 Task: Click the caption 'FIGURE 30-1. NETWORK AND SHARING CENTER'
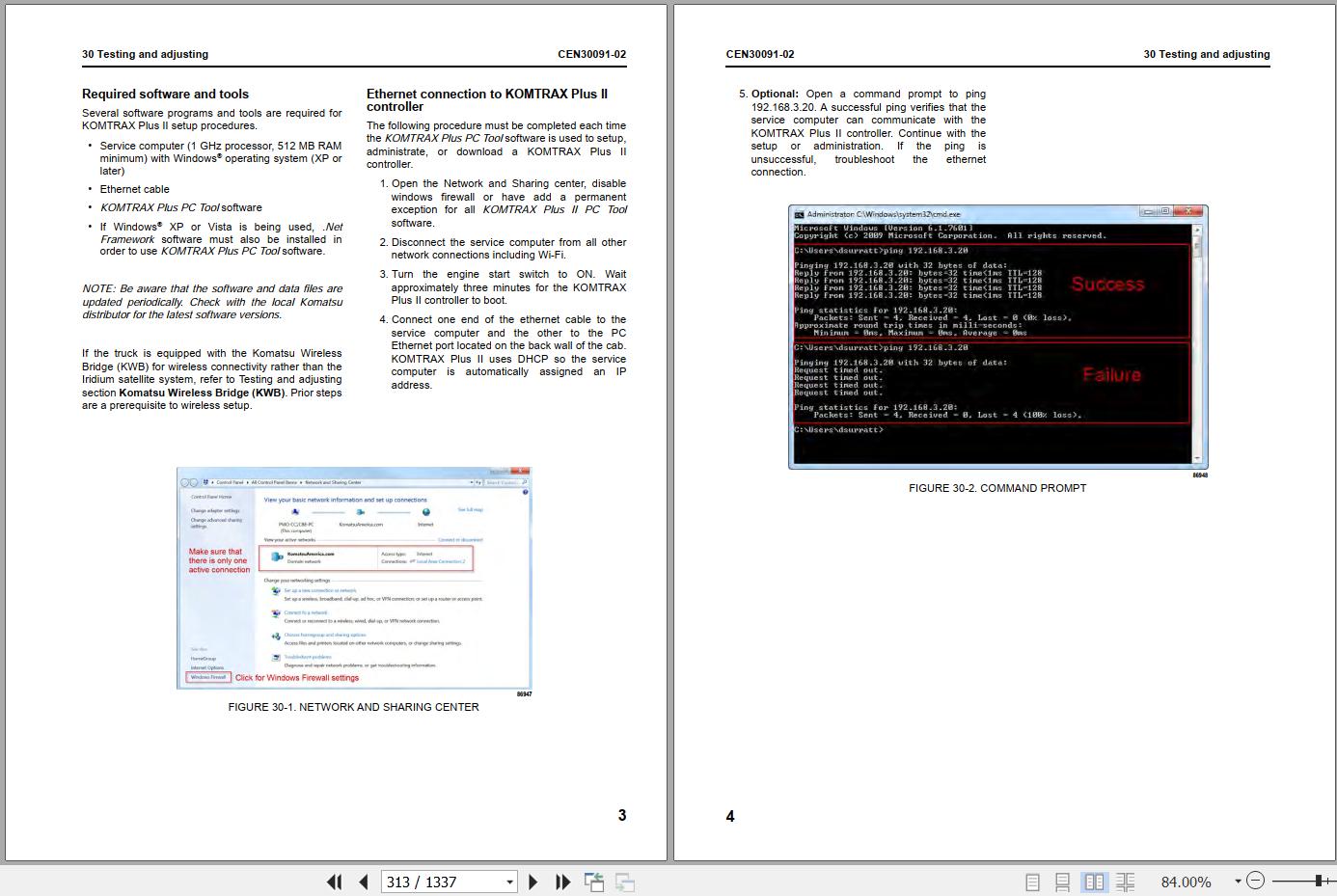point(353,707)
